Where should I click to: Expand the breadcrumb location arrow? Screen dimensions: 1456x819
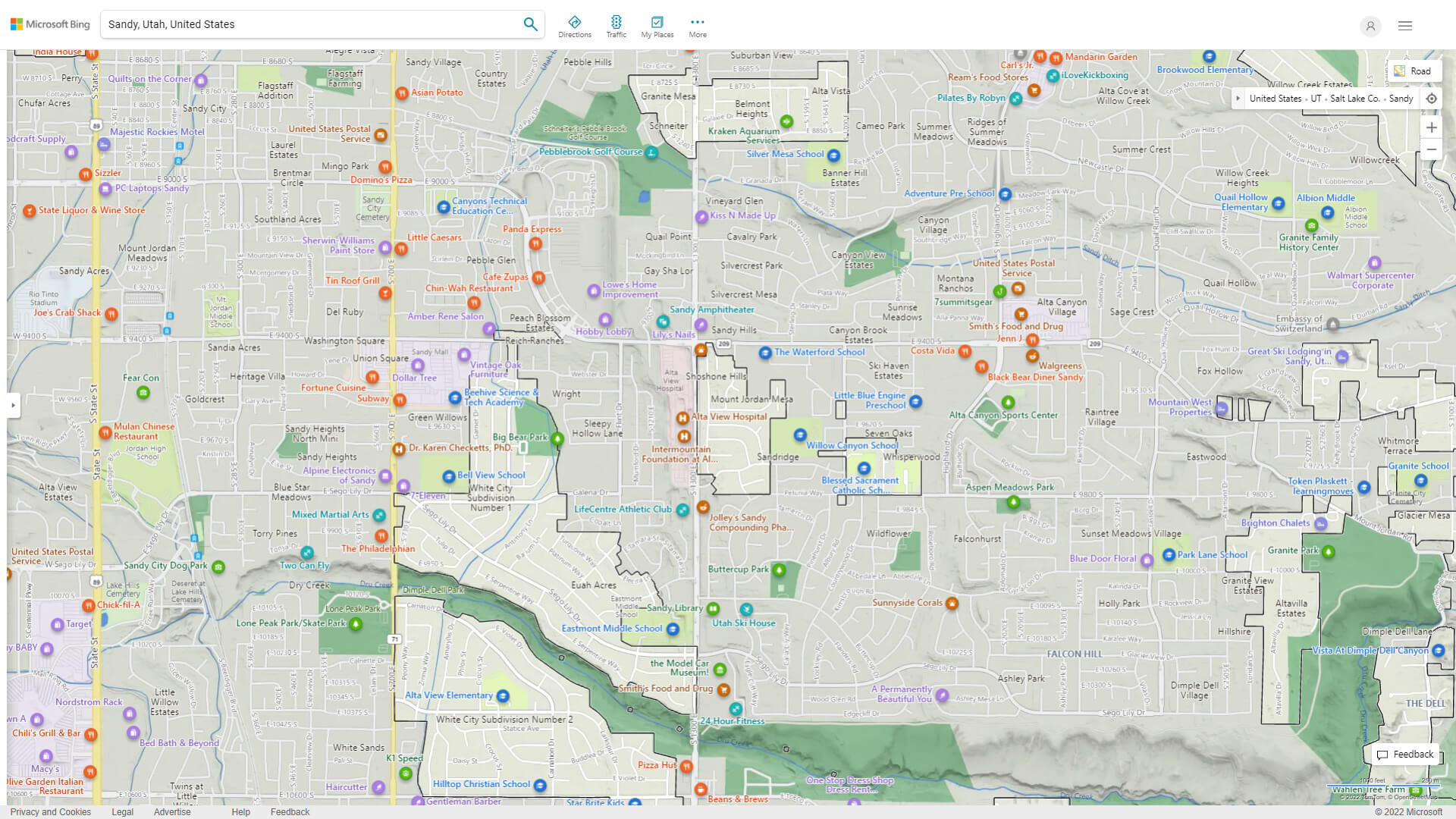coord(1238,99)
